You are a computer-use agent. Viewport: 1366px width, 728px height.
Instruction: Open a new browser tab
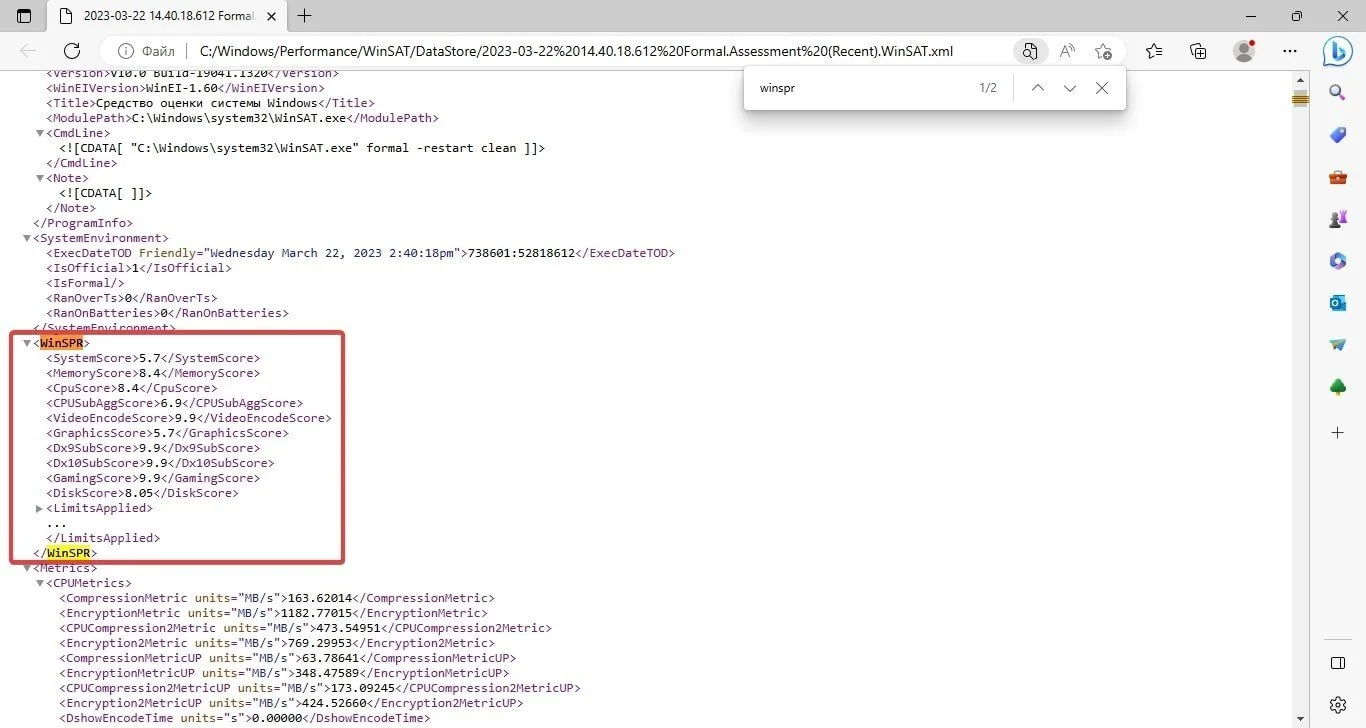coord(305,16)
